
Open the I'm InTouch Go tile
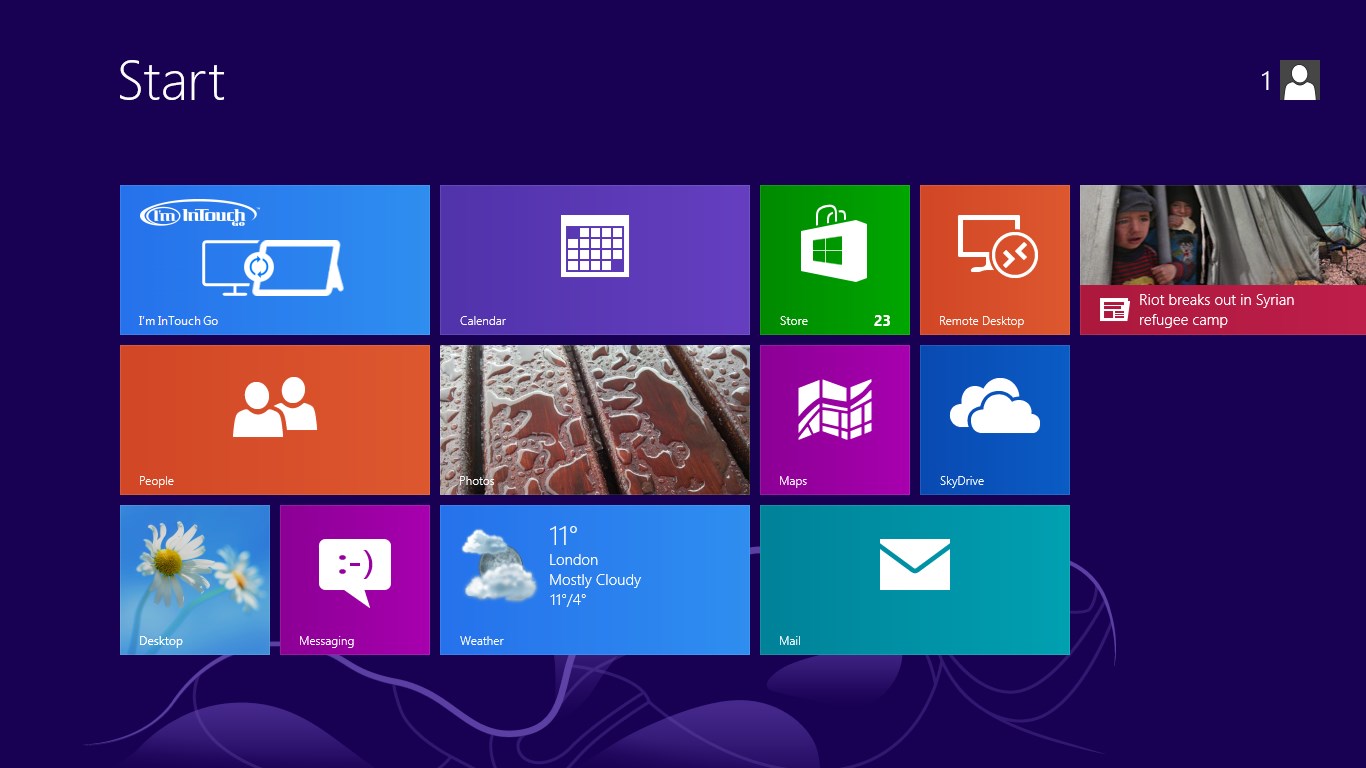pos(275,260)
